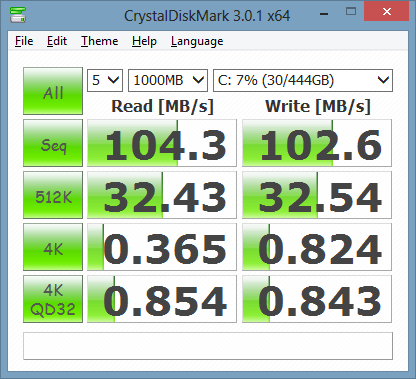416x379 pixels.
Task: Select the Seq read result 104.3
Action: coord(162,143)
